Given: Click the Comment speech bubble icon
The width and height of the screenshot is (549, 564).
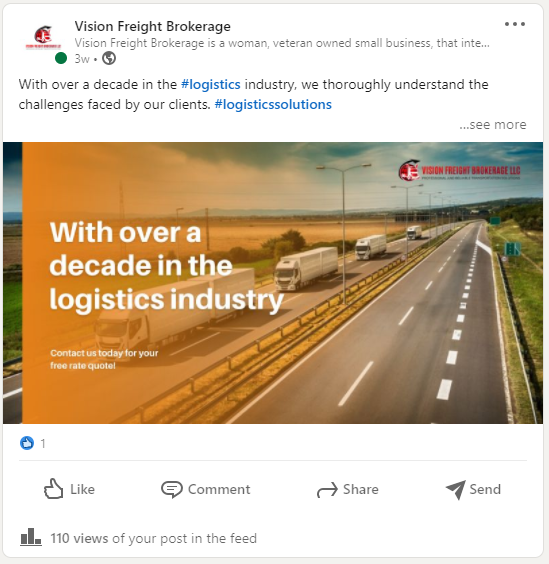Looking at the screenshot, I should tap(172, 490).
